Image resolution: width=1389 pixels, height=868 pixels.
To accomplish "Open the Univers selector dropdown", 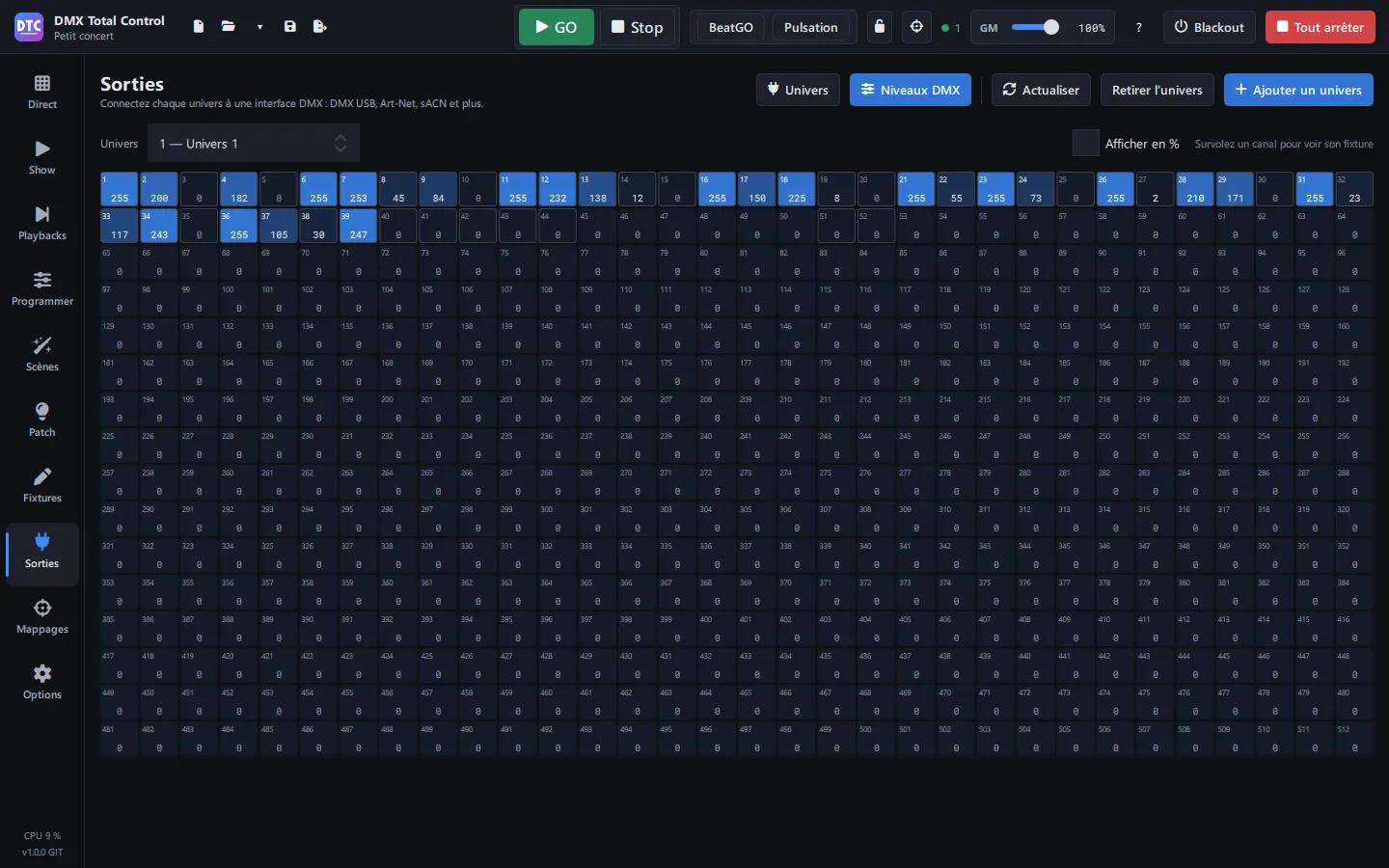I will click(x=254, y=144).
